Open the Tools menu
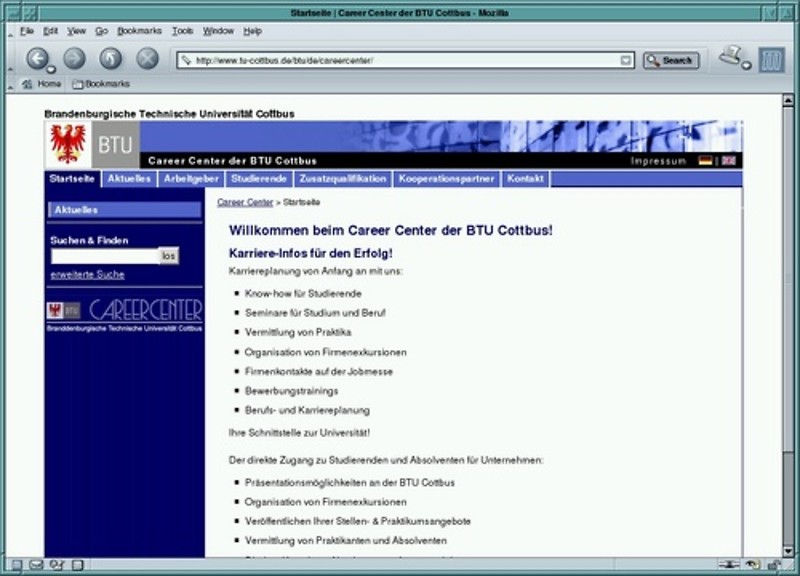The height and width of the screenshot is (576, 800). point(182,31)
